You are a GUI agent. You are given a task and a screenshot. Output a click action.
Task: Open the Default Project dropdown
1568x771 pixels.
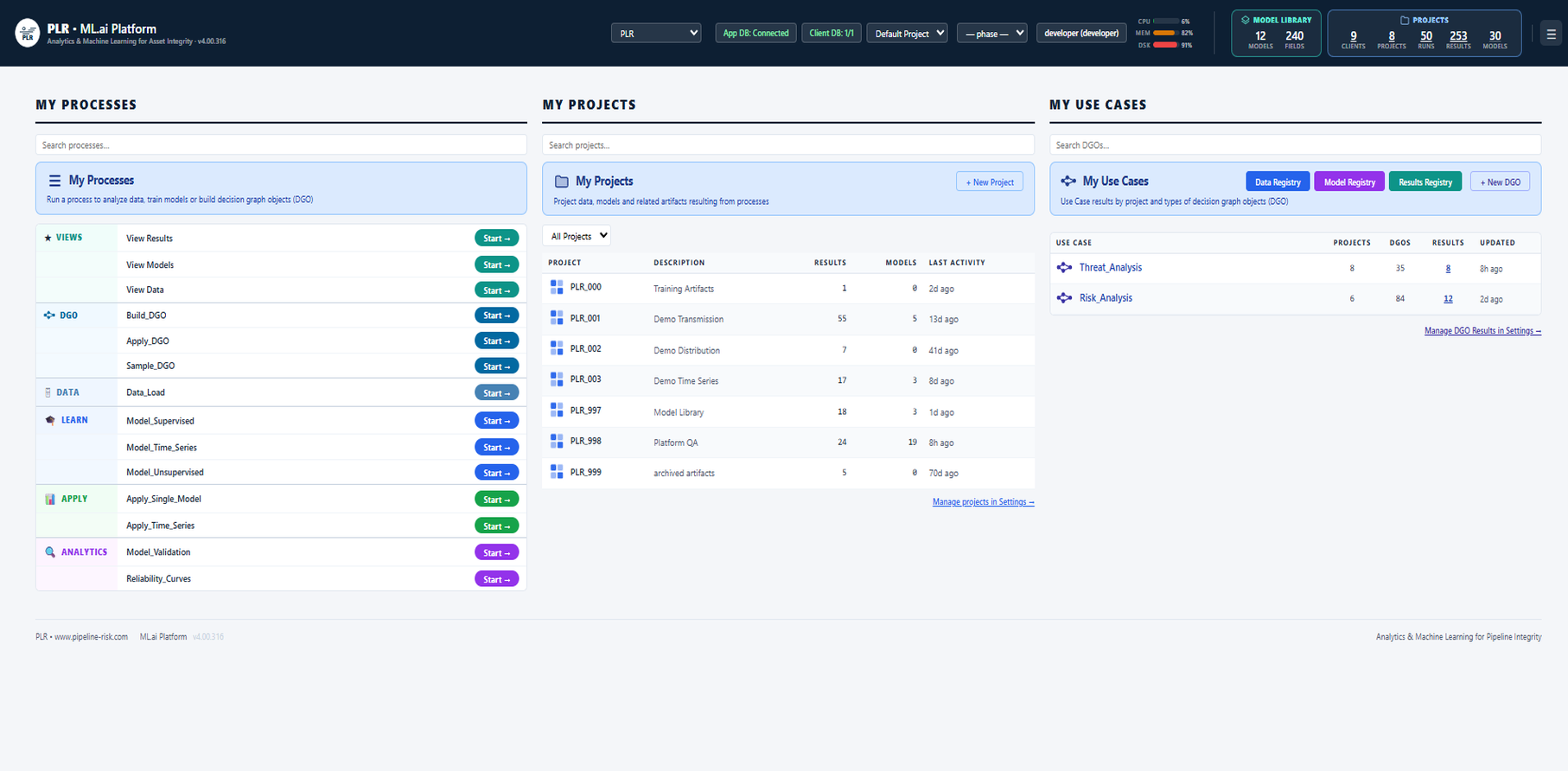point(907,33)
